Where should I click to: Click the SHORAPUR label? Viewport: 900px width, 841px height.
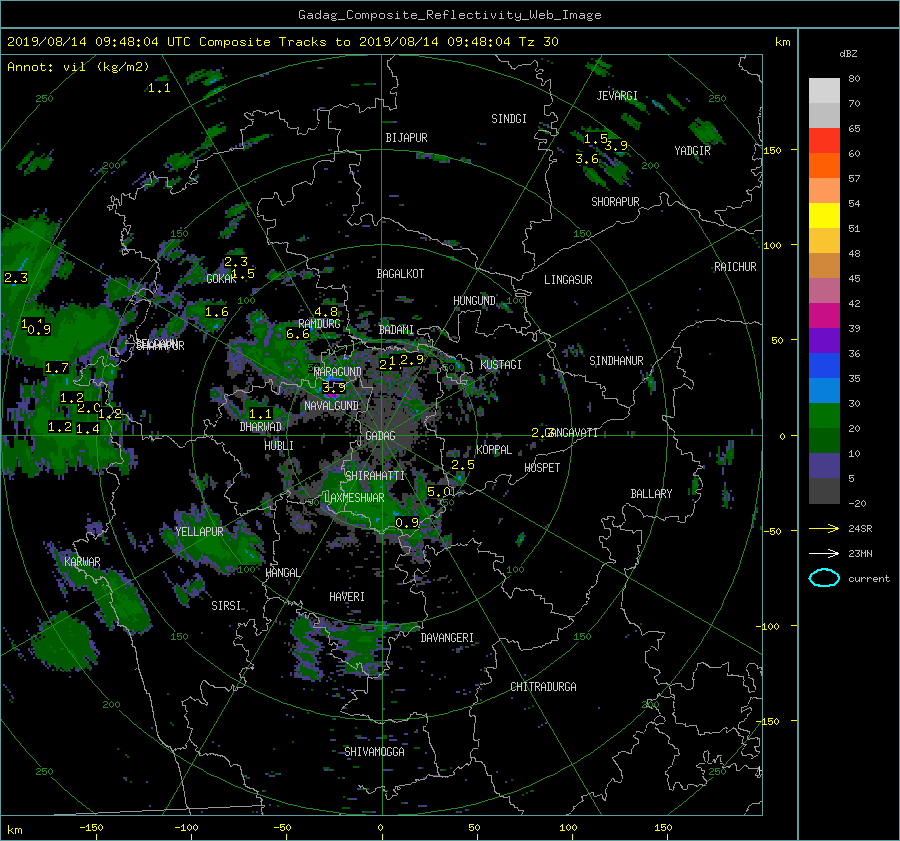[x=615, y=202]
